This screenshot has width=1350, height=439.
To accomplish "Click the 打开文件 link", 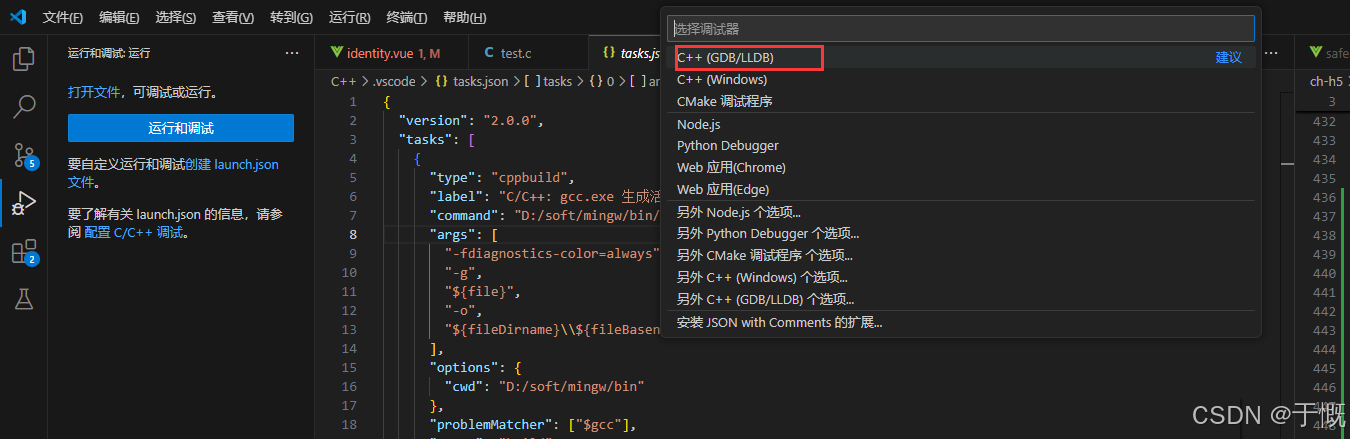I will 93,92.
